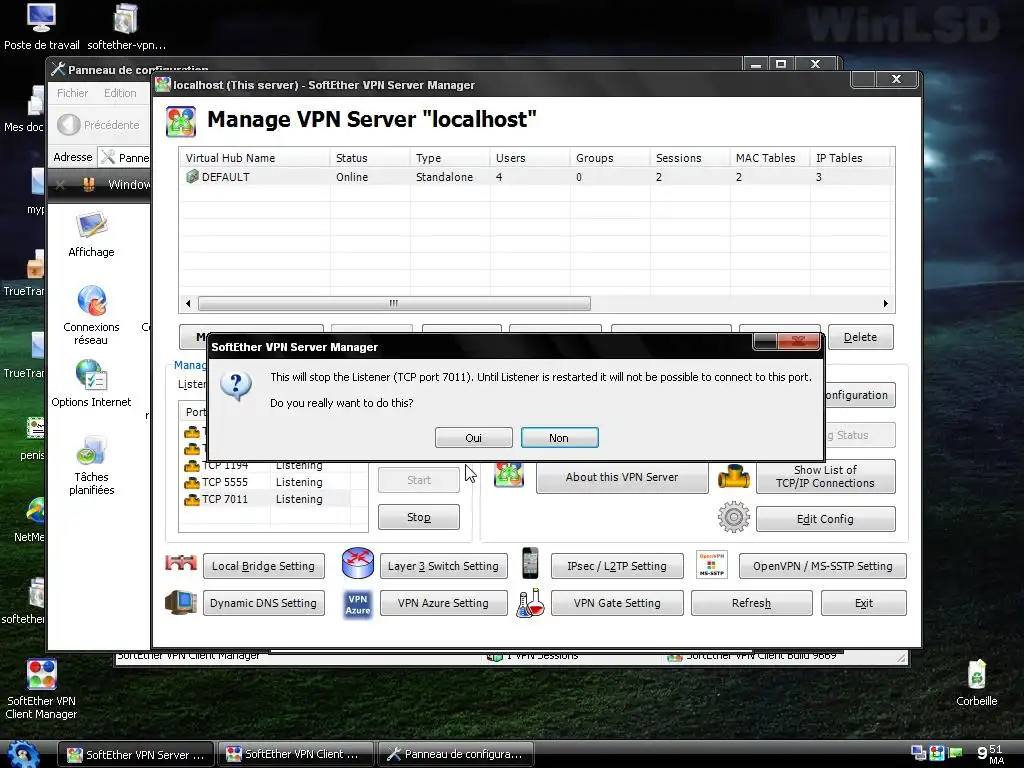Close the localhost Server Manager window
Screen dimensions: 1024x768
897,79
